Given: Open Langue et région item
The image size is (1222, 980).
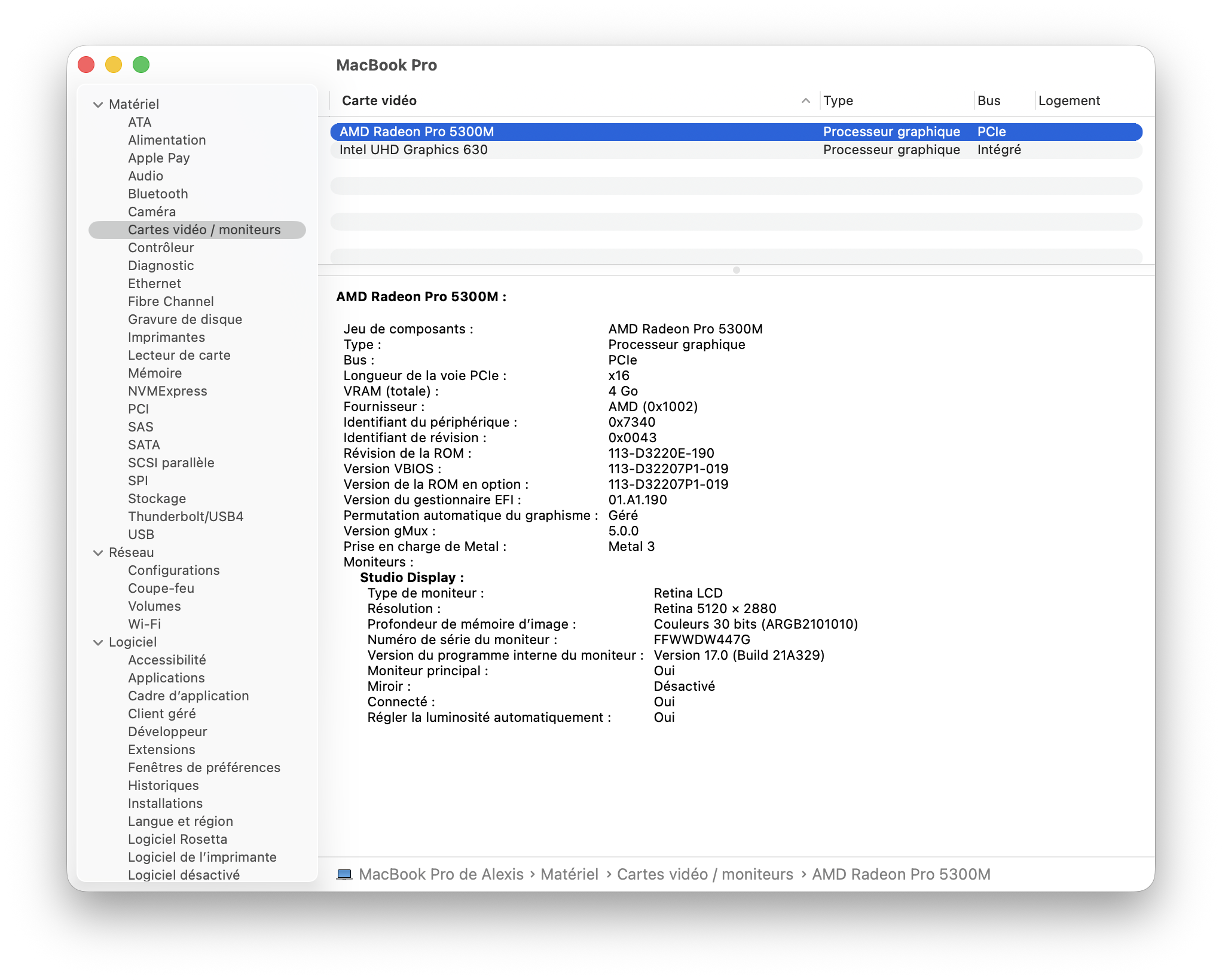Looking at the screenshot, I should pos(181,821).
